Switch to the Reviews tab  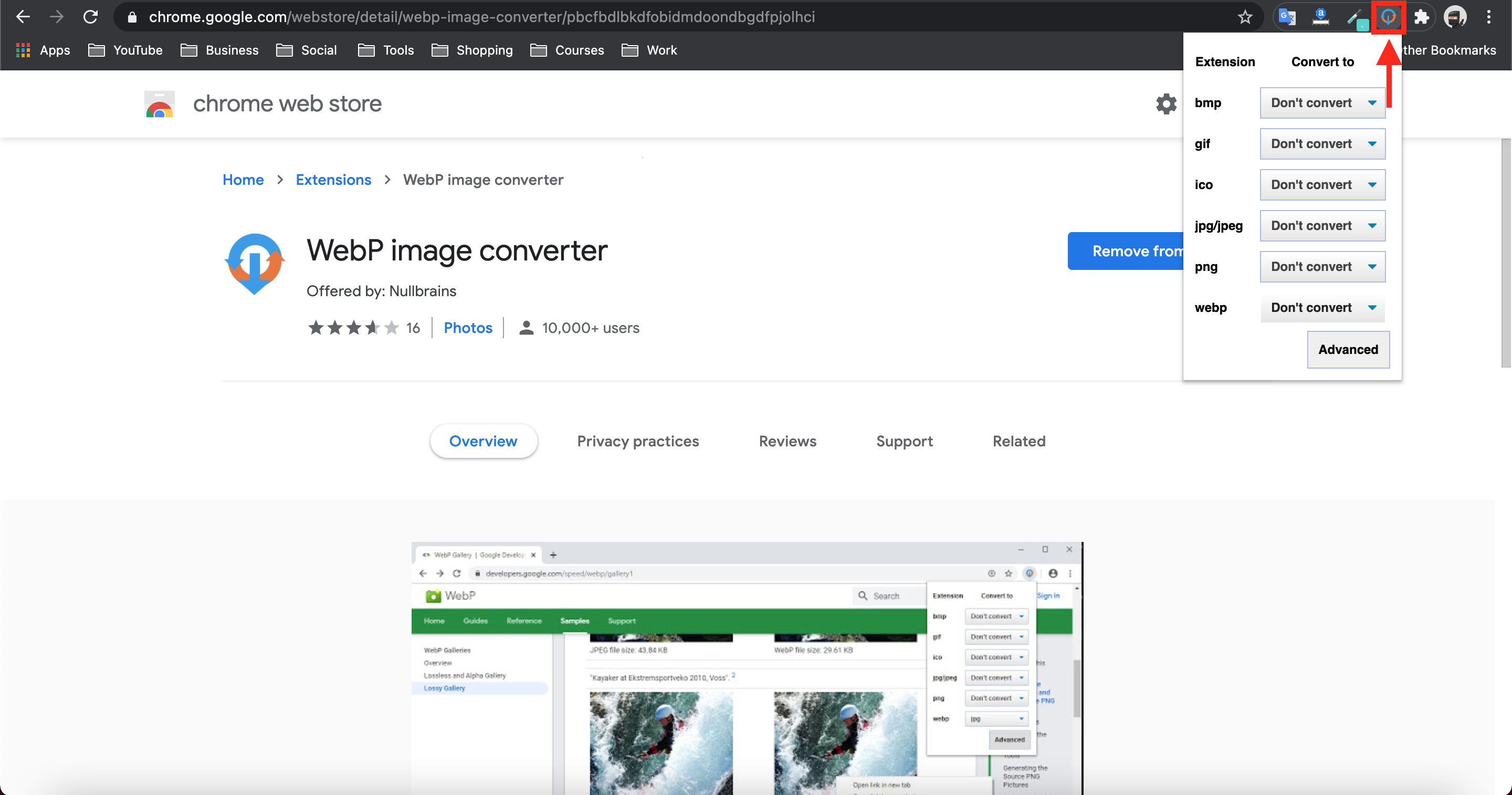point(787,441)
